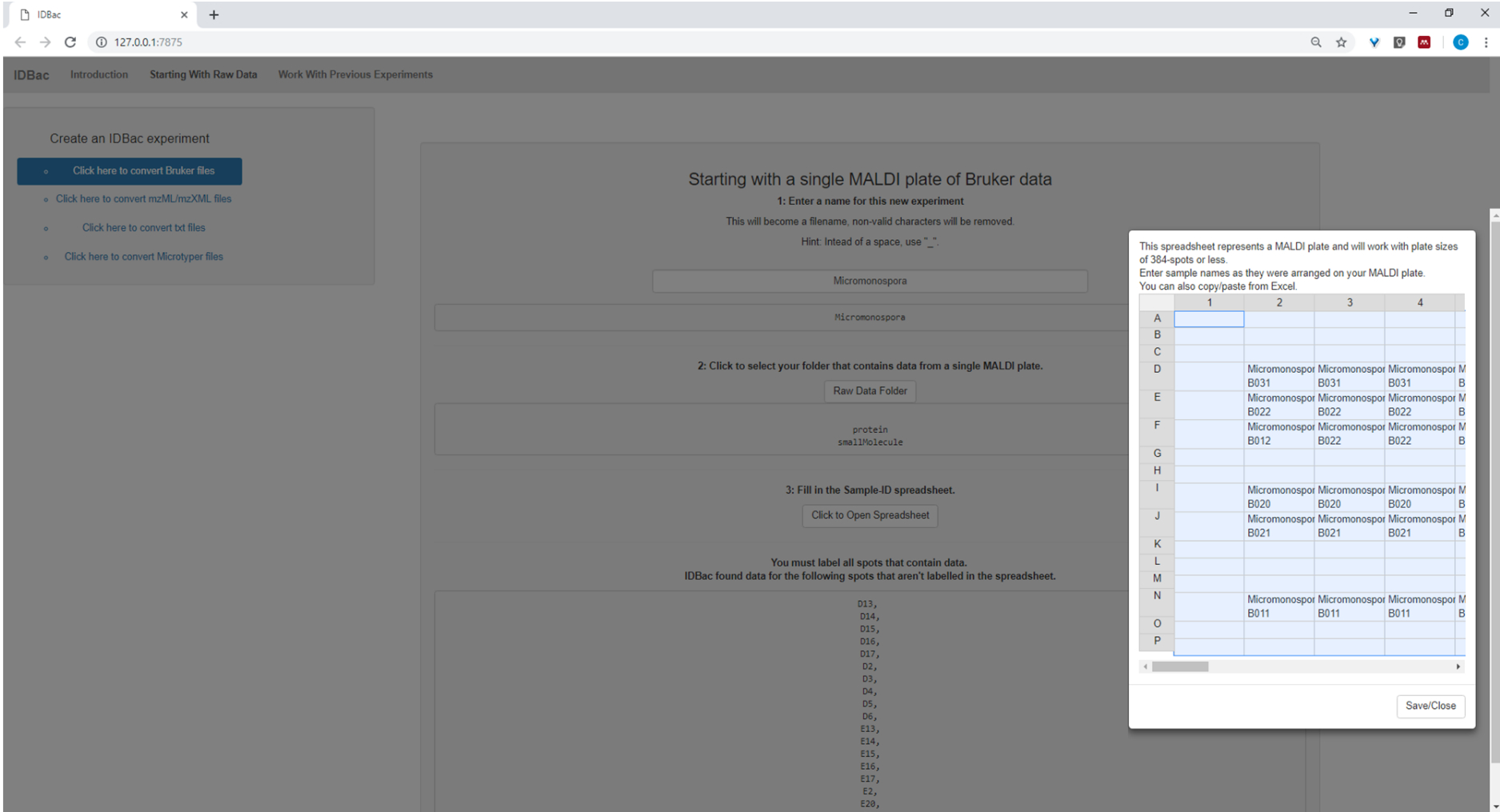Open the zoom magnifier icon in the address bar
The height and width of the screenshot is (812, 1500).
point(1316,42)
